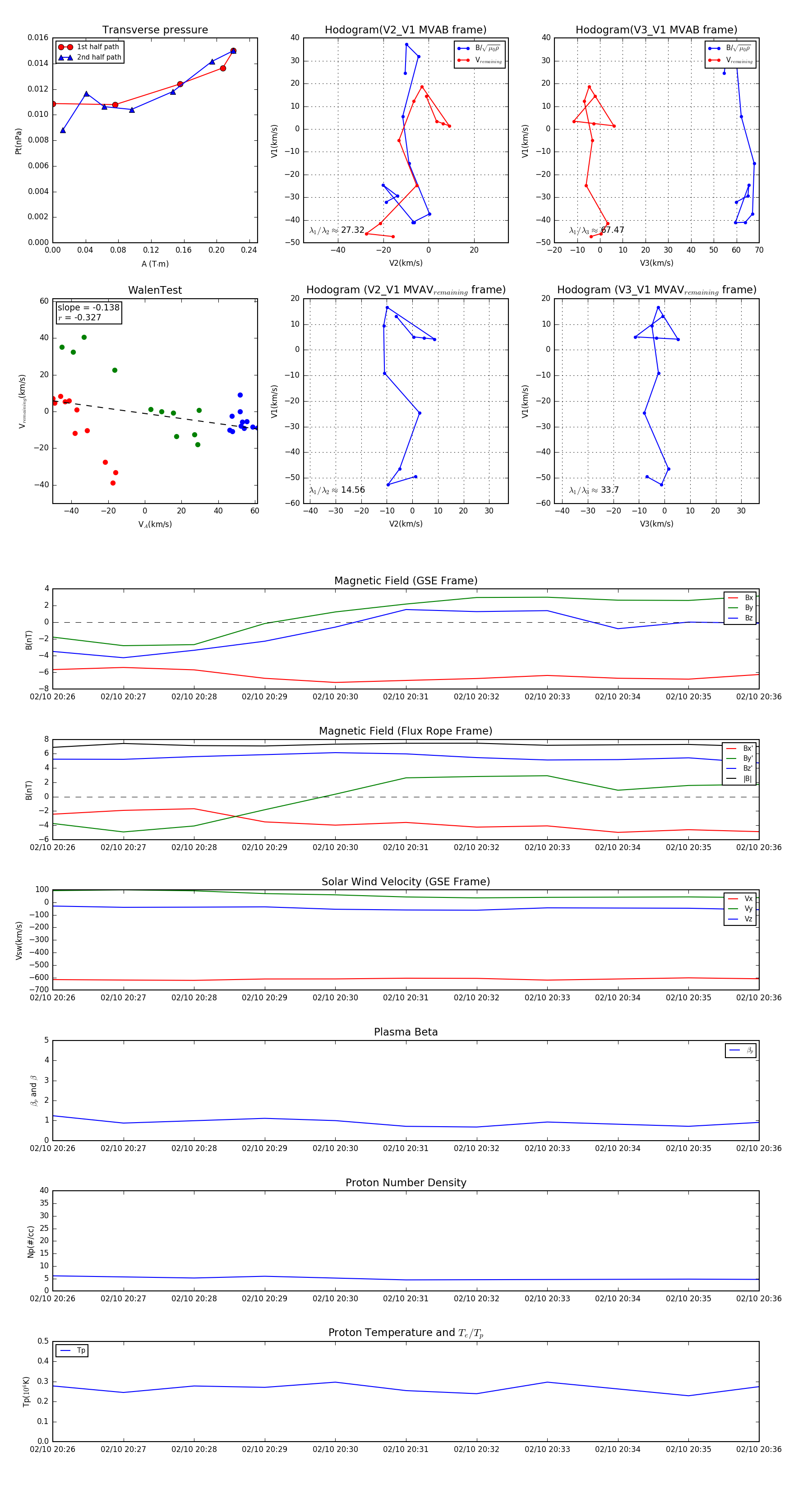812x1489 pixels.
Task: Click the "Tp(10^6K)" y-axis label
Action: [x=26, y=1392]
